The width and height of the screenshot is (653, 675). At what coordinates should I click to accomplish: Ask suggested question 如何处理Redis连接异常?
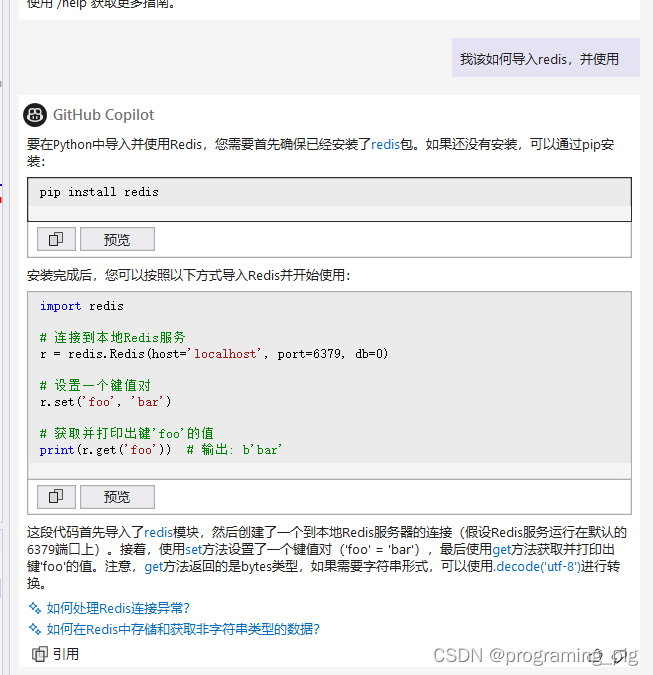tap(118, 608)
